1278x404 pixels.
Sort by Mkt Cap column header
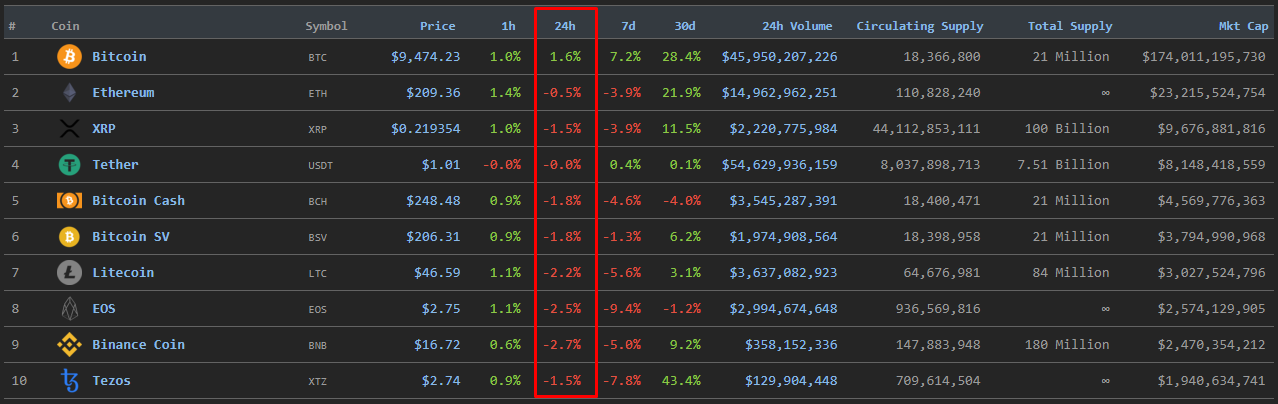(x=1241, y=26)
